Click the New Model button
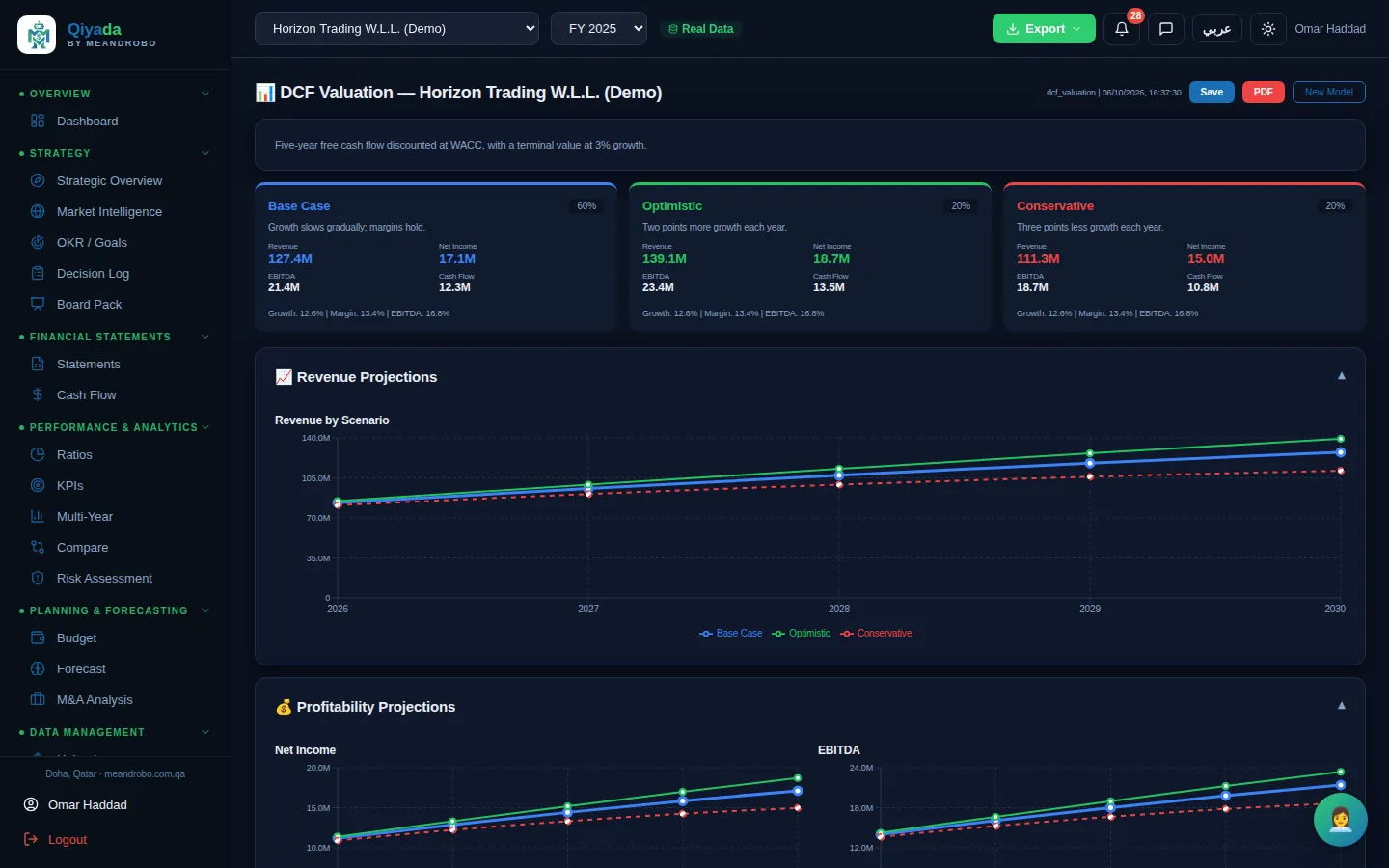The width and height of the screenshot is (1389, 868). coord(1329,92)
